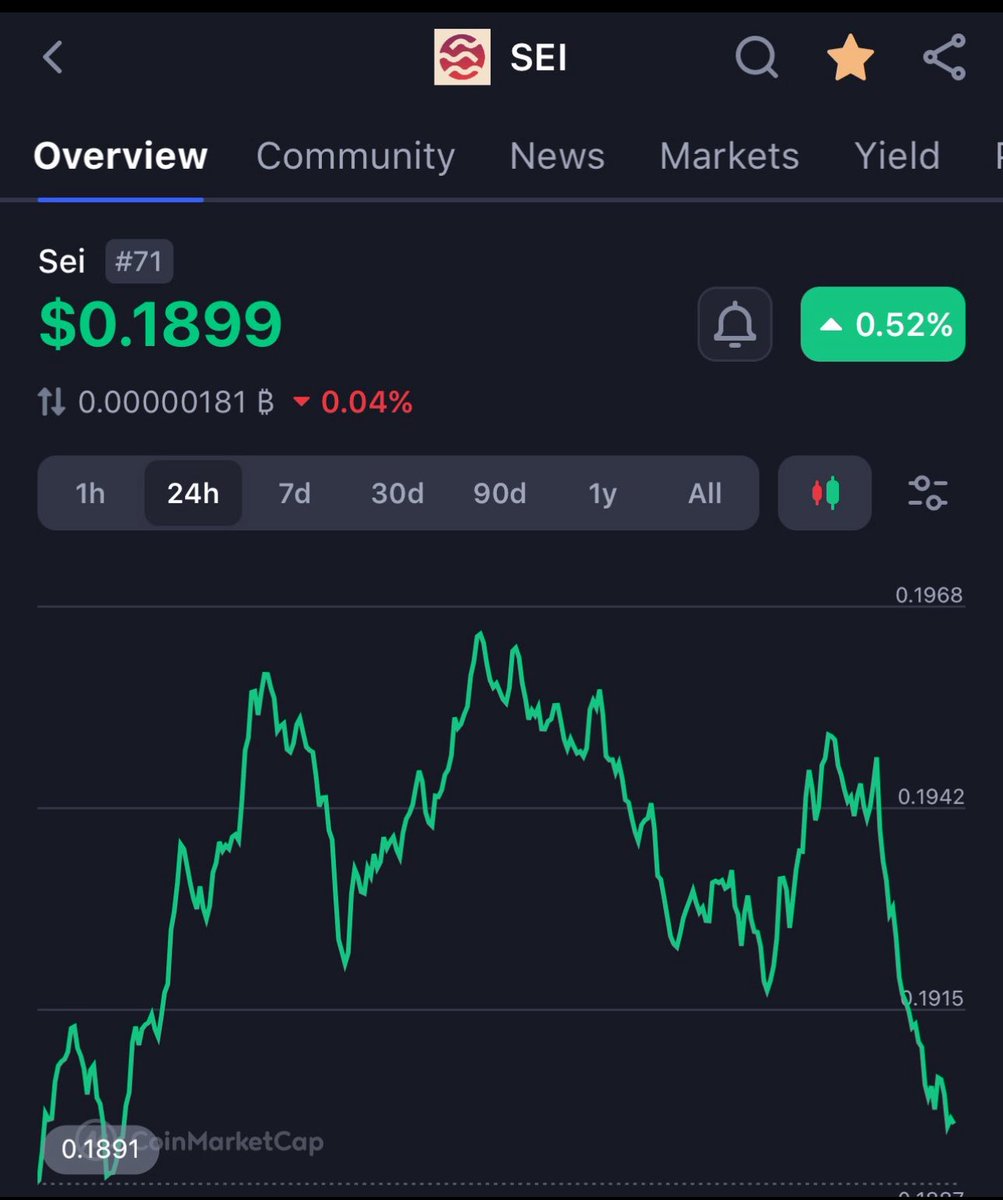This screenshot has height=1200, width=1003.
Task: Open the Markets tab
Action: (x=729, y=156)
